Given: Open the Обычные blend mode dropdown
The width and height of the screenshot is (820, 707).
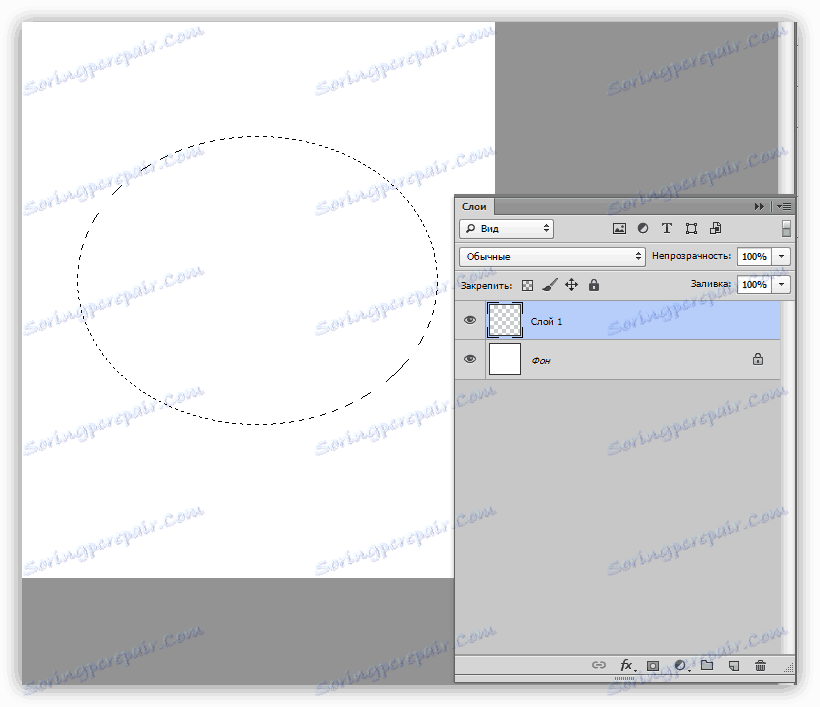Looking at the screenshot, I should pos(552,256).
